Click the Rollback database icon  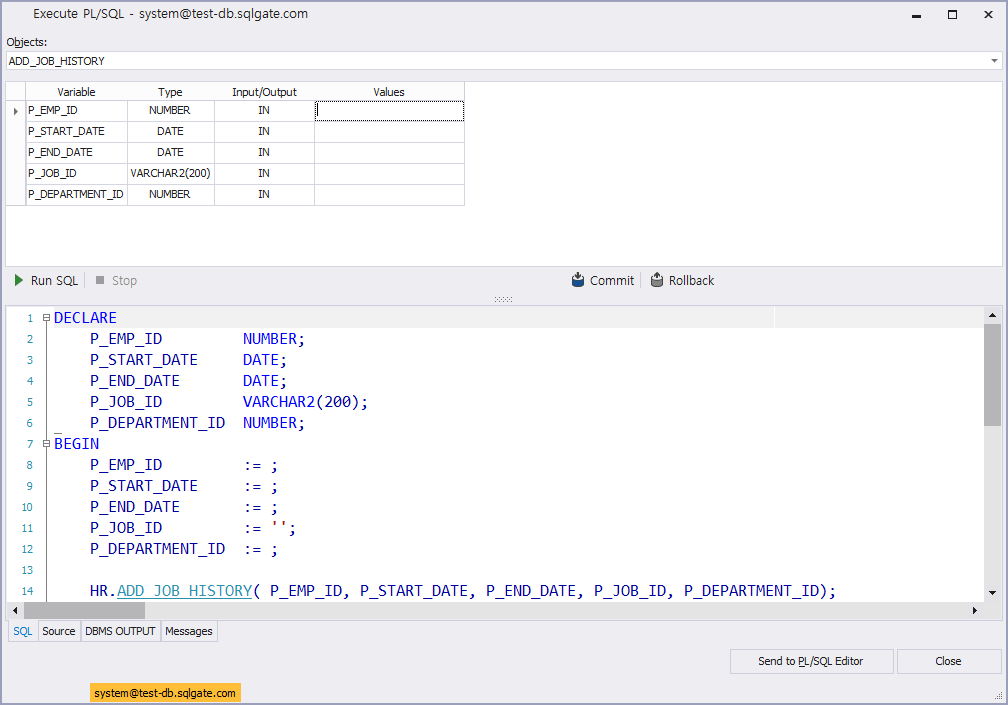(656, 280)
